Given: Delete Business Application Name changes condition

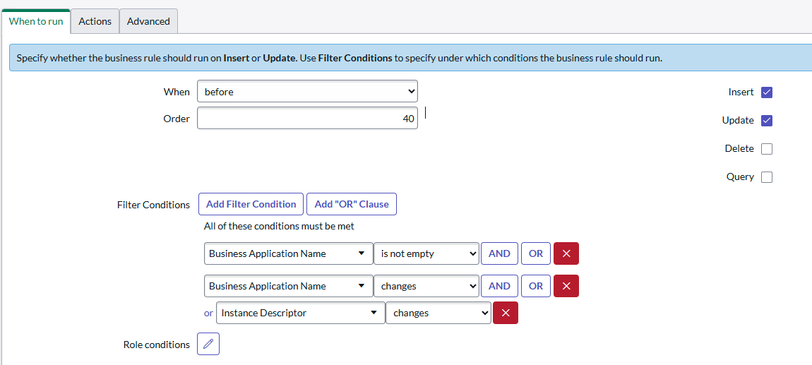Looking at the screenshot, I should (566, 286).
